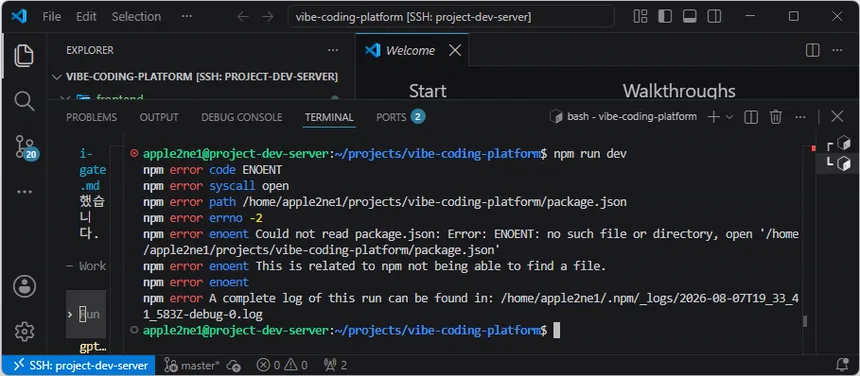Open errors and warnings count in status bar

[x=282, y=365]
